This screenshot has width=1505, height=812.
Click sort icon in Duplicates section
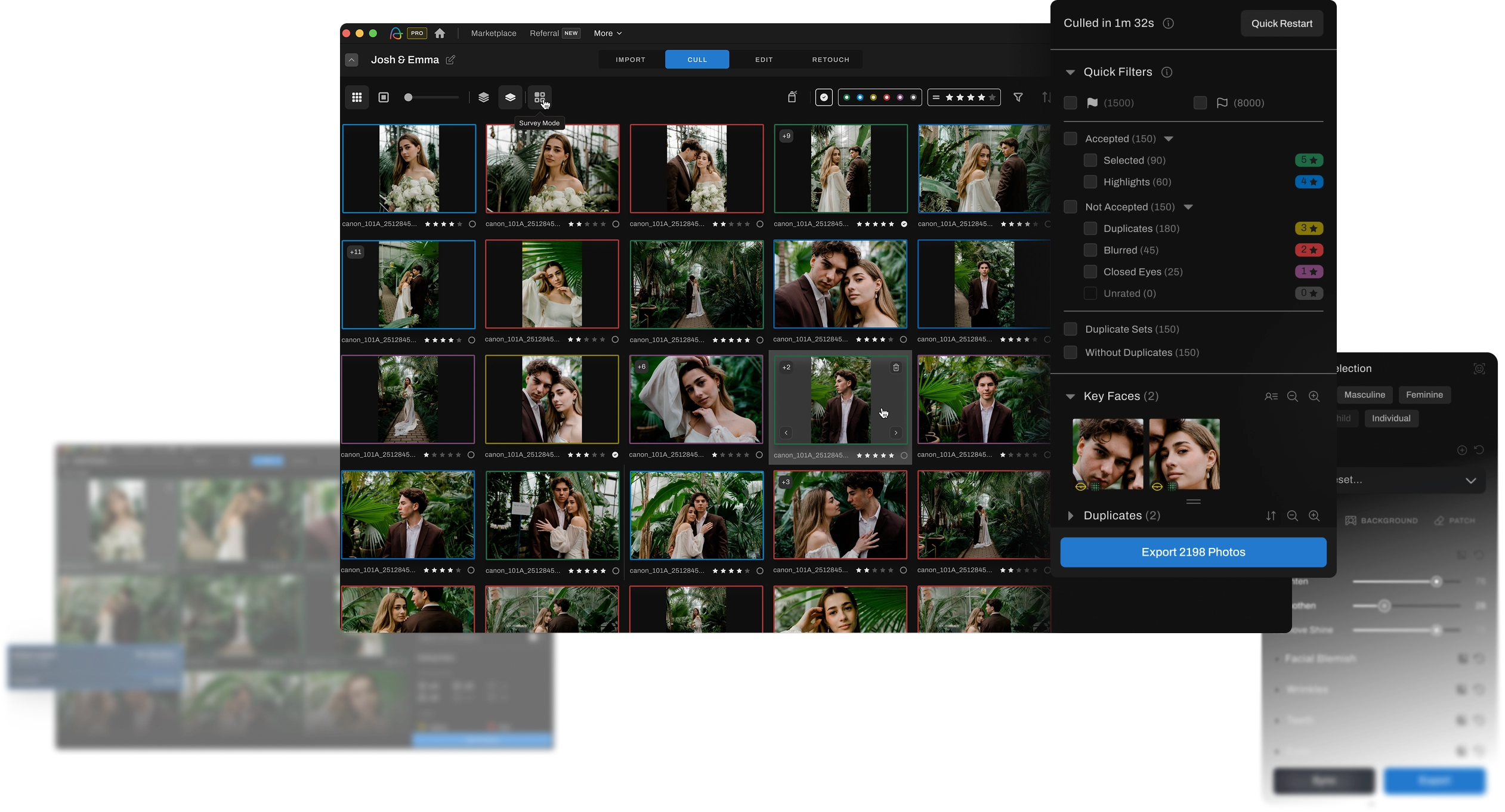click(1271, 516)
